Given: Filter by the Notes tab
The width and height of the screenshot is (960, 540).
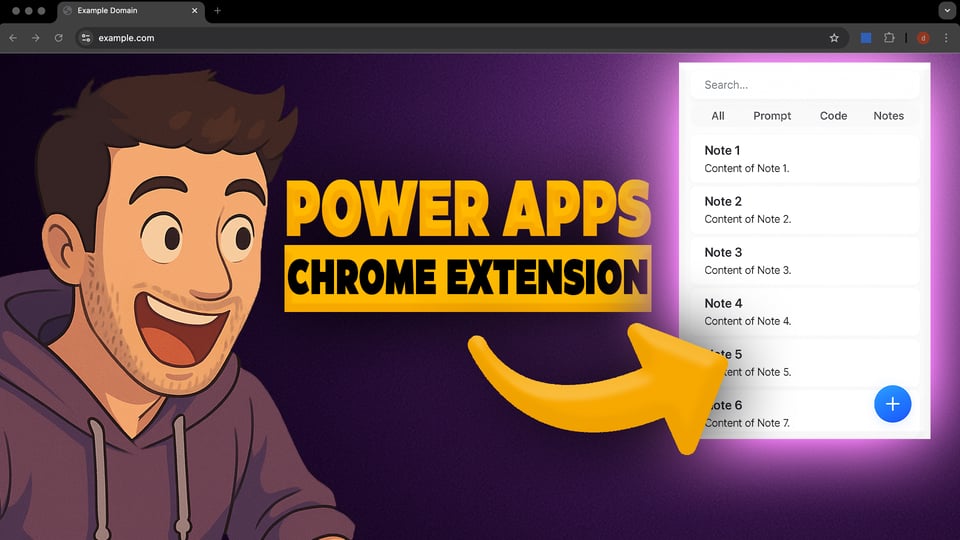Looking at the screenshot, I should pyautogui.click(x=888, y=116).
